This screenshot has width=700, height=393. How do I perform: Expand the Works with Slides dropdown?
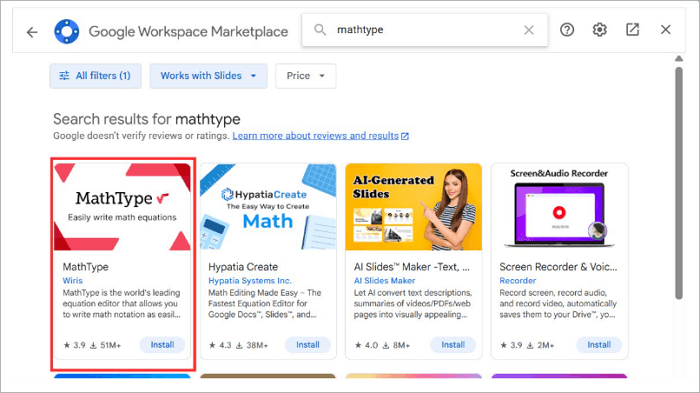click(208, 76)
